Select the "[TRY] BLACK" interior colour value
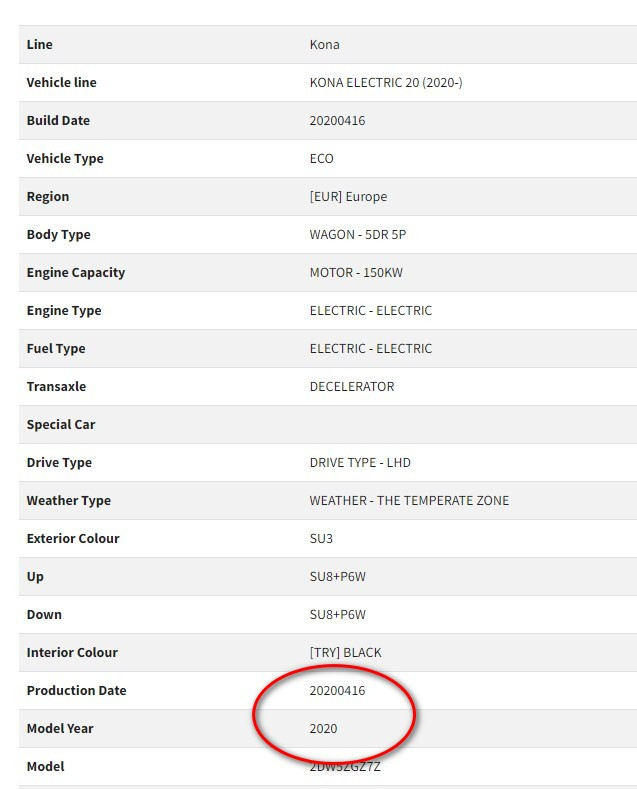This screenshot has width=637, height=789. click(345, 652)
